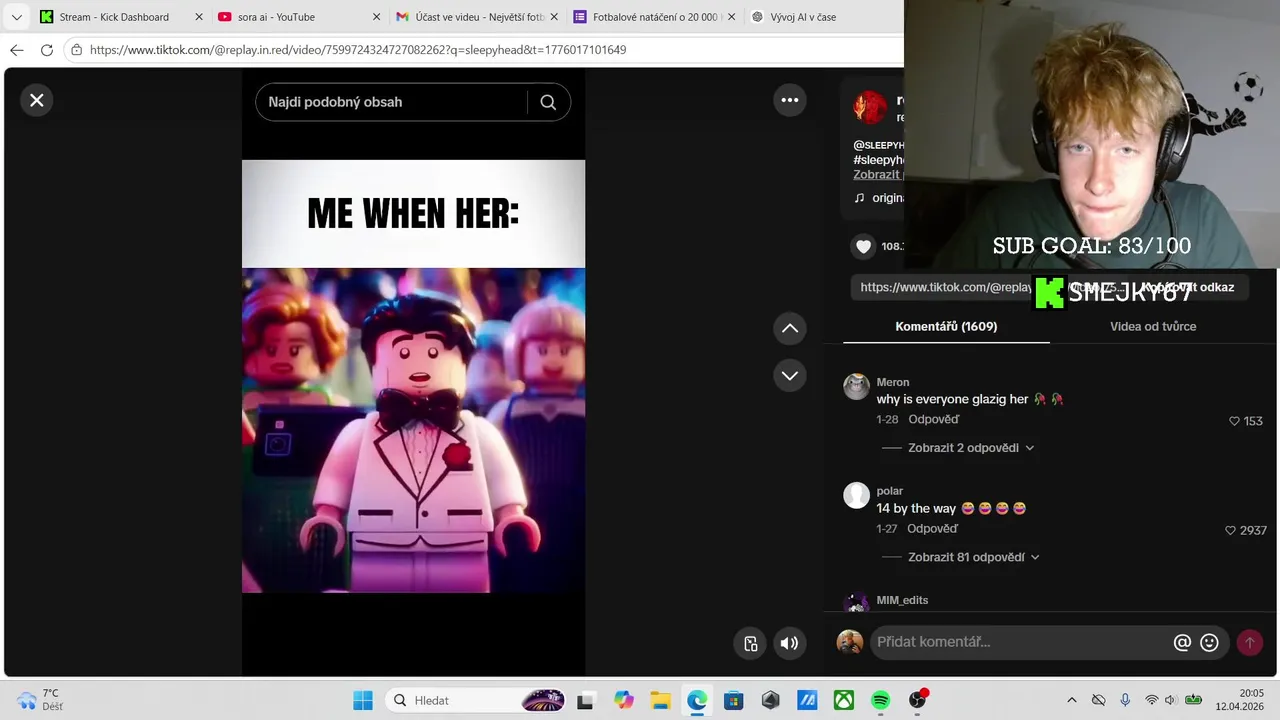Close the sora ai - YouTube tab
Viewport: 1280px width, 720px height.
(x=376, y=17)
